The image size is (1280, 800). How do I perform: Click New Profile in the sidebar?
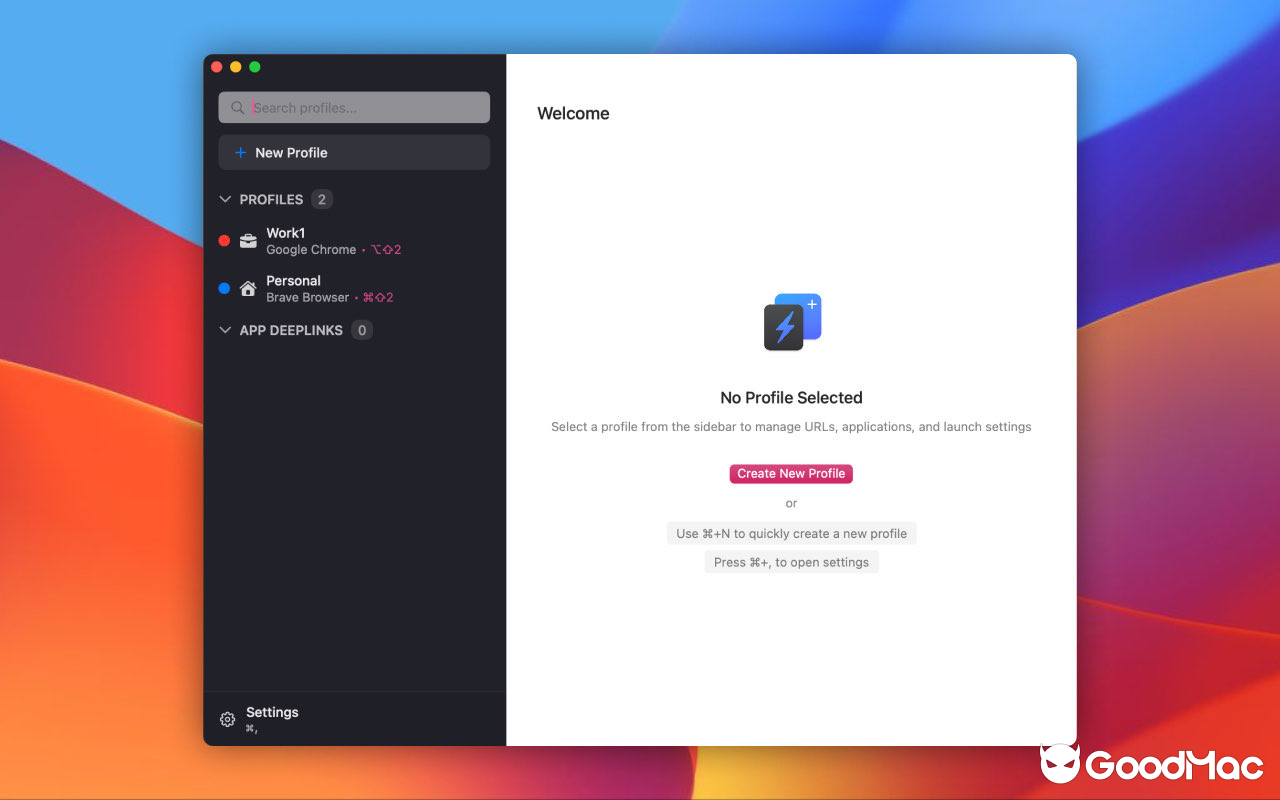(x=291, y=152)
